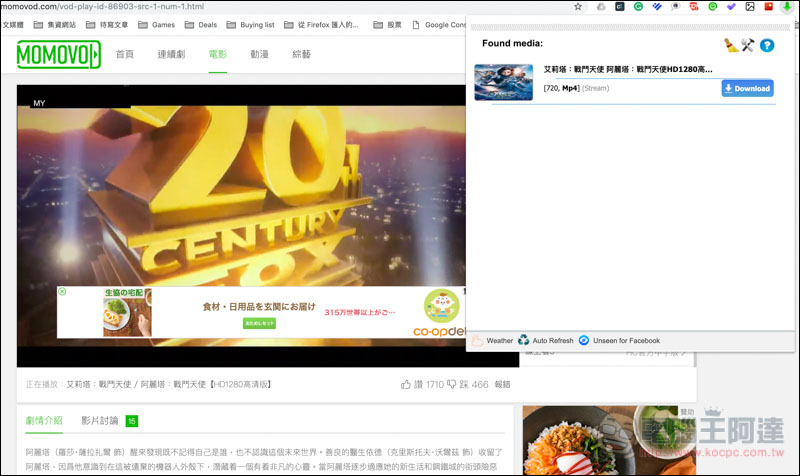Image resolution: width=800 pixels, height=476 pixels.
Task: Go to MOMOVOD logo home
Action: (59, 55)
